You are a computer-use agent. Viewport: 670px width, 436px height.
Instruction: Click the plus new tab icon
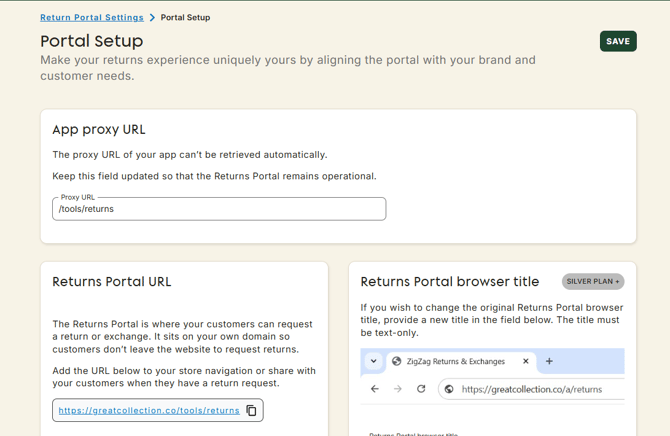click(x=549, y=361)
